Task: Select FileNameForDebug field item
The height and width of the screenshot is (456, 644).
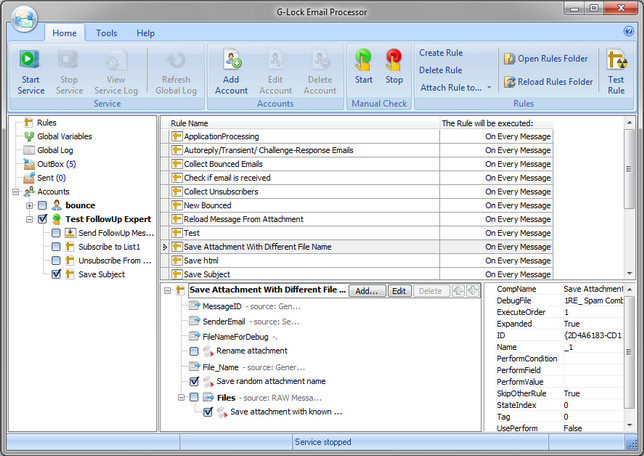Action: (x=235, y=337)
